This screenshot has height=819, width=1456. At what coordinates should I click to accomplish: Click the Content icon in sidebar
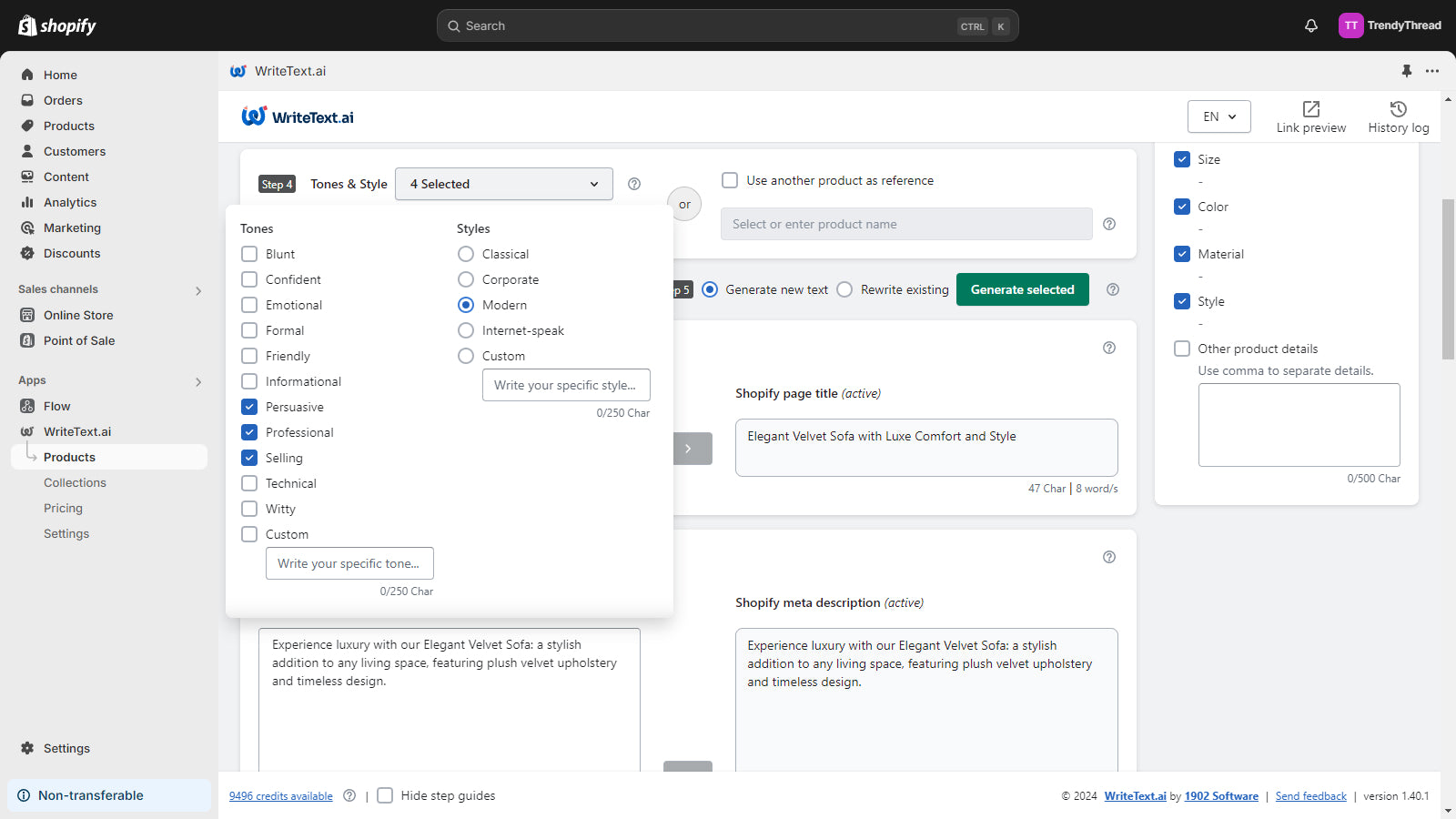point(27,177)
